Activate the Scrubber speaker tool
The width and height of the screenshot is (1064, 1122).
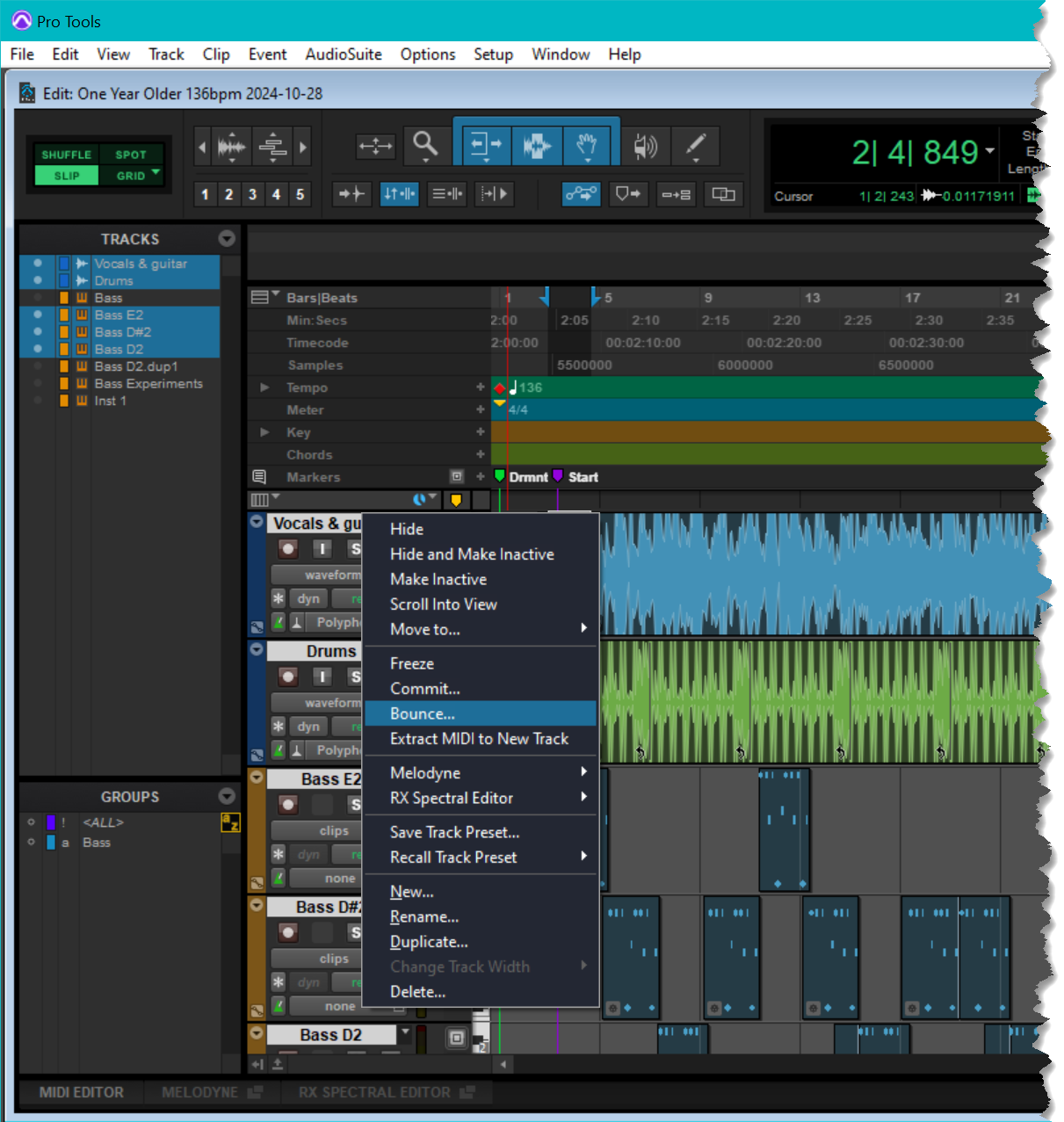pos(646,146)
